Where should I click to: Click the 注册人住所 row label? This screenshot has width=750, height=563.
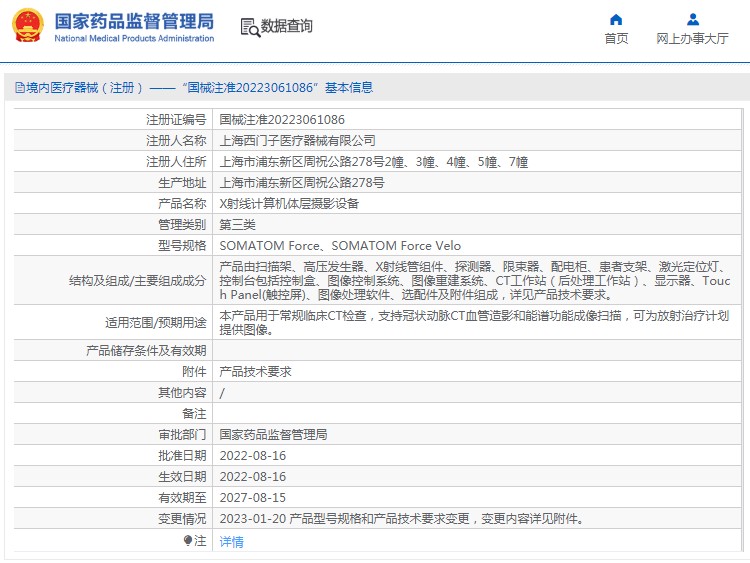point(176,162)
